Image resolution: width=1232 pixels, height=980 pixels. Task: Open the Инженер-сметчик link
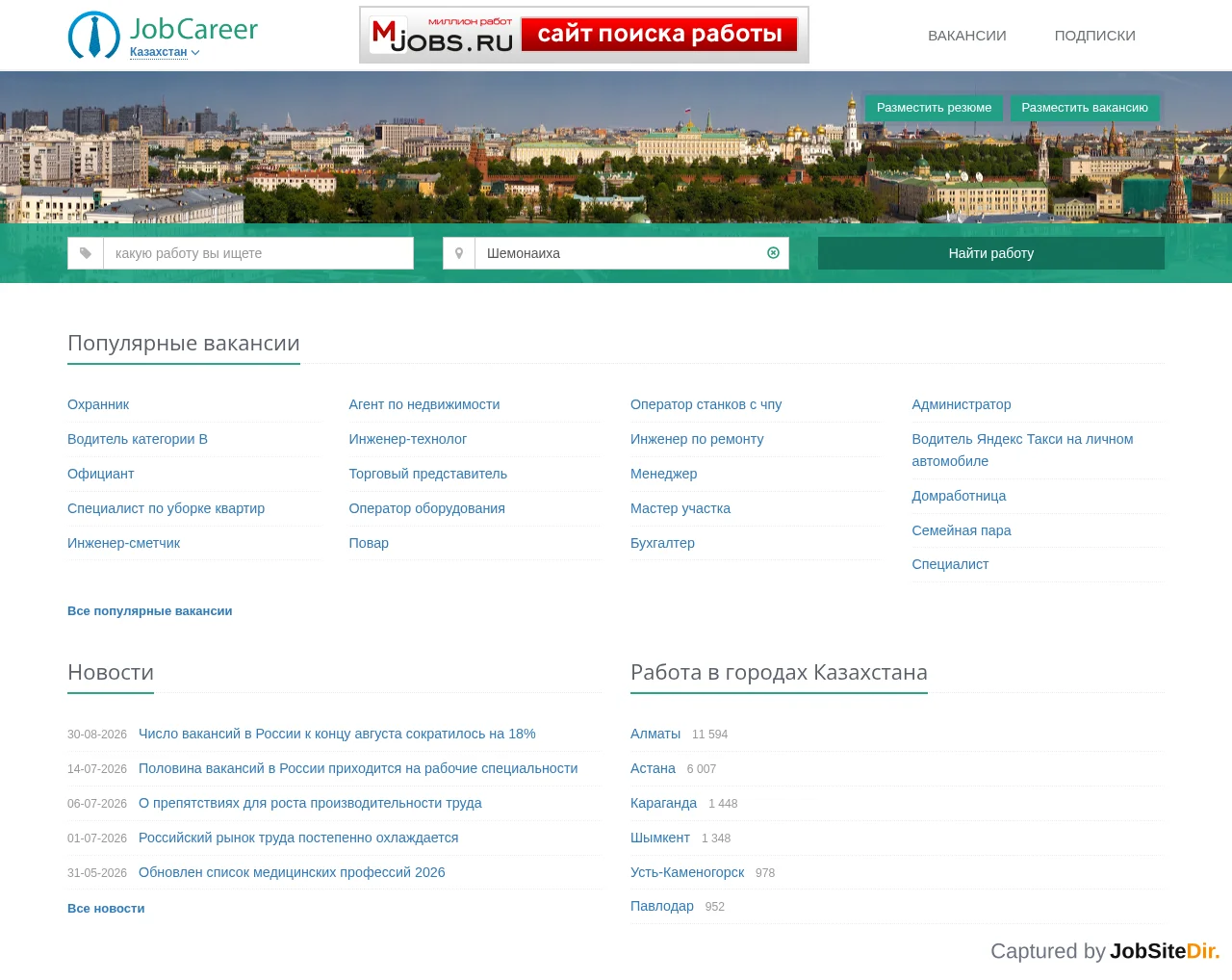click(x=123, y=543)
